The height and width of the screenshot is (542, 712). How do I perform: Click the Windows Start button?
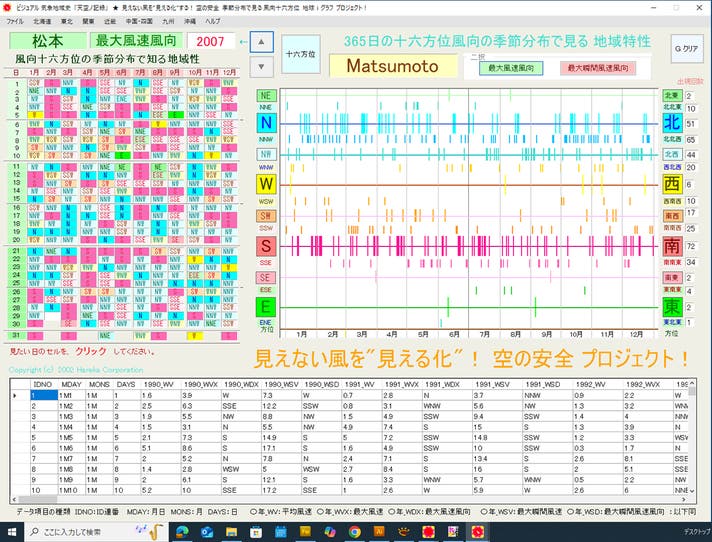[x=12, y=532]
